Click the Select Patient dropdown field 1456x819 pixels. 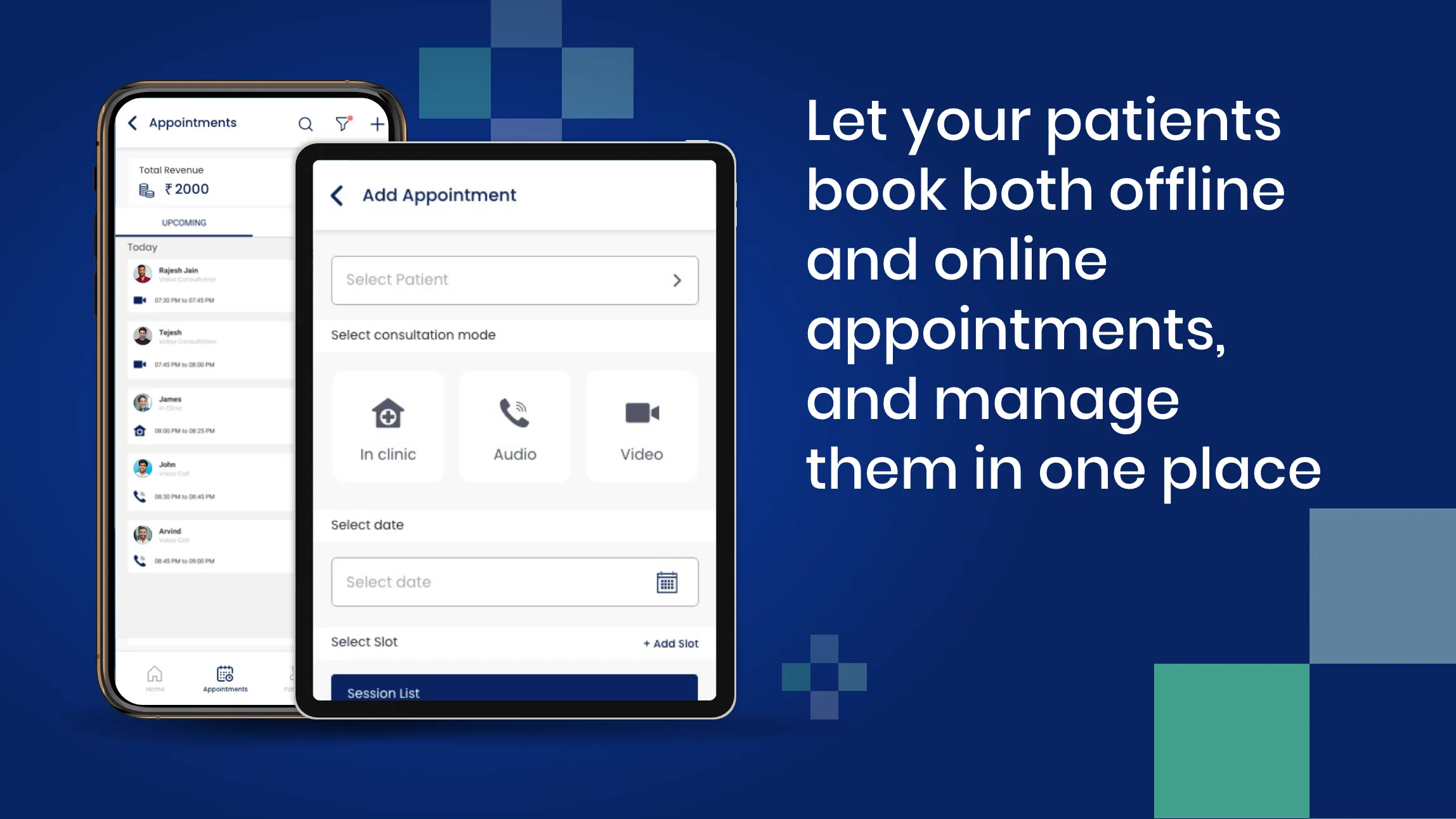[x=514, y=280]
